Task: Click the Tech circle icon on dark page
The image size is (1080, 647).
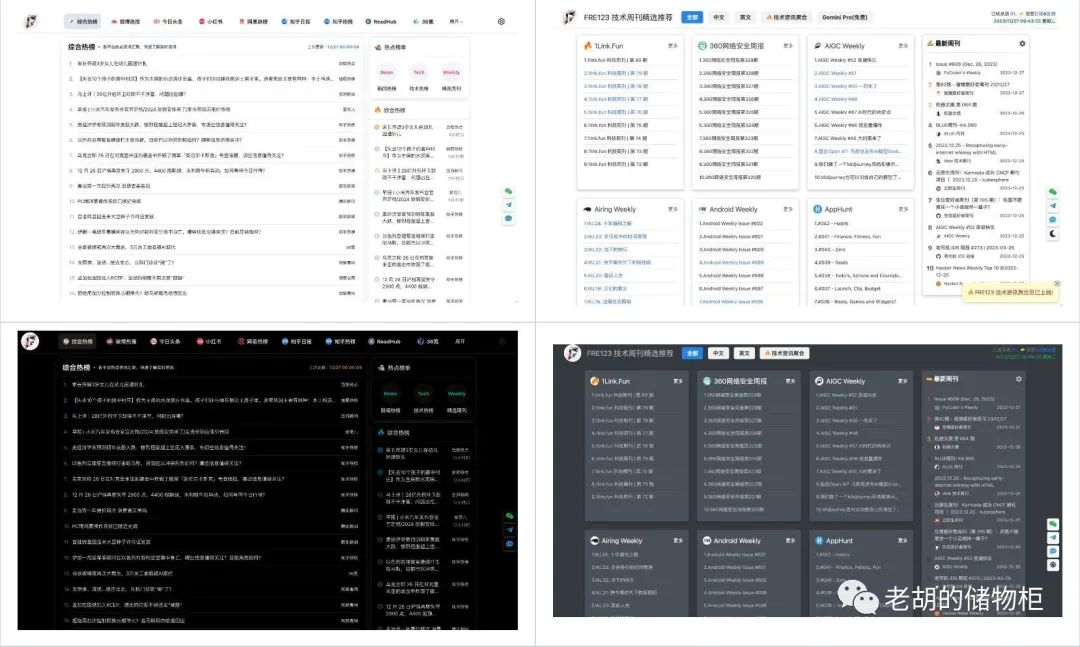Action: pos(424,393)
